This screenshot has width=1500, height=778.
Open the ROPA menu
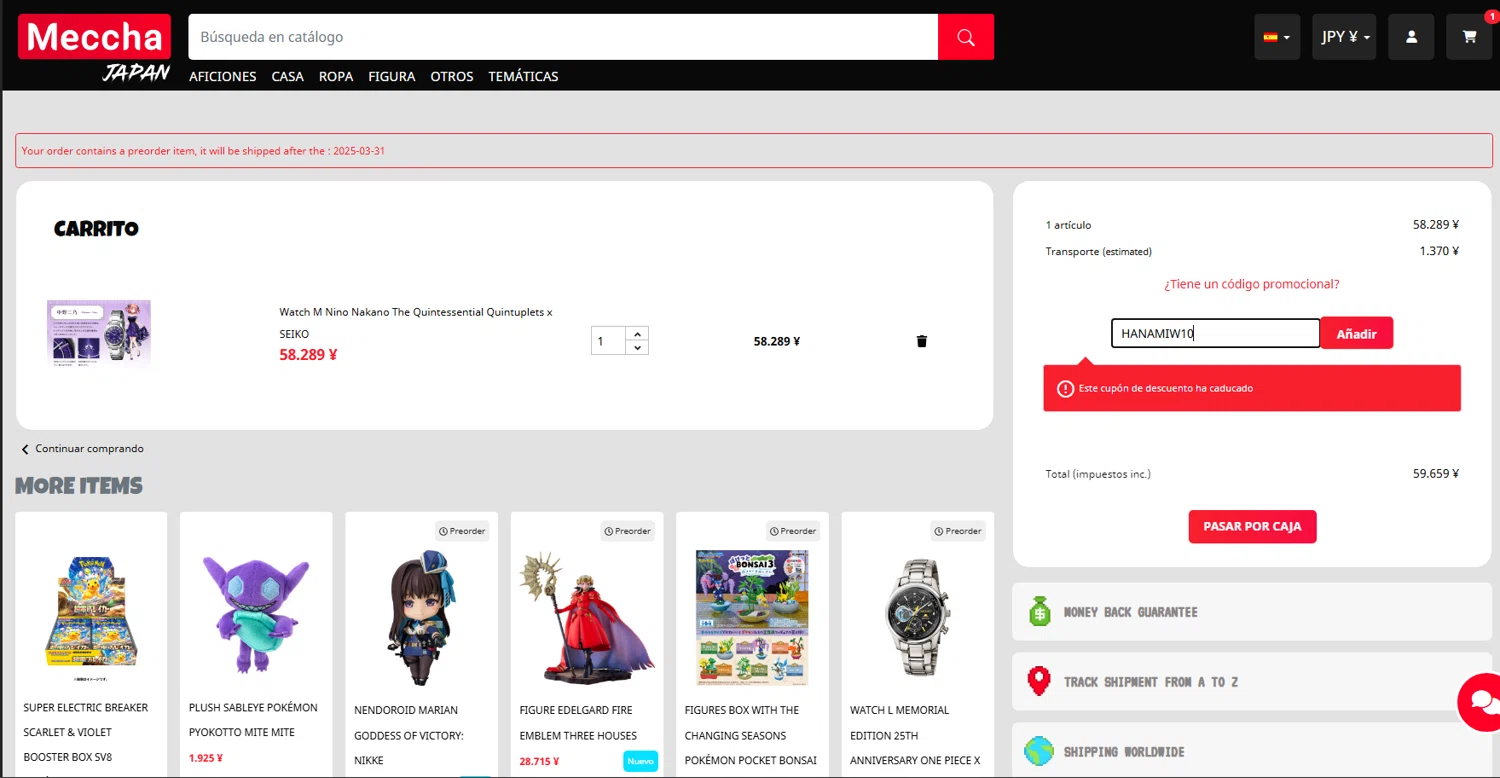(x=336, y=76)
